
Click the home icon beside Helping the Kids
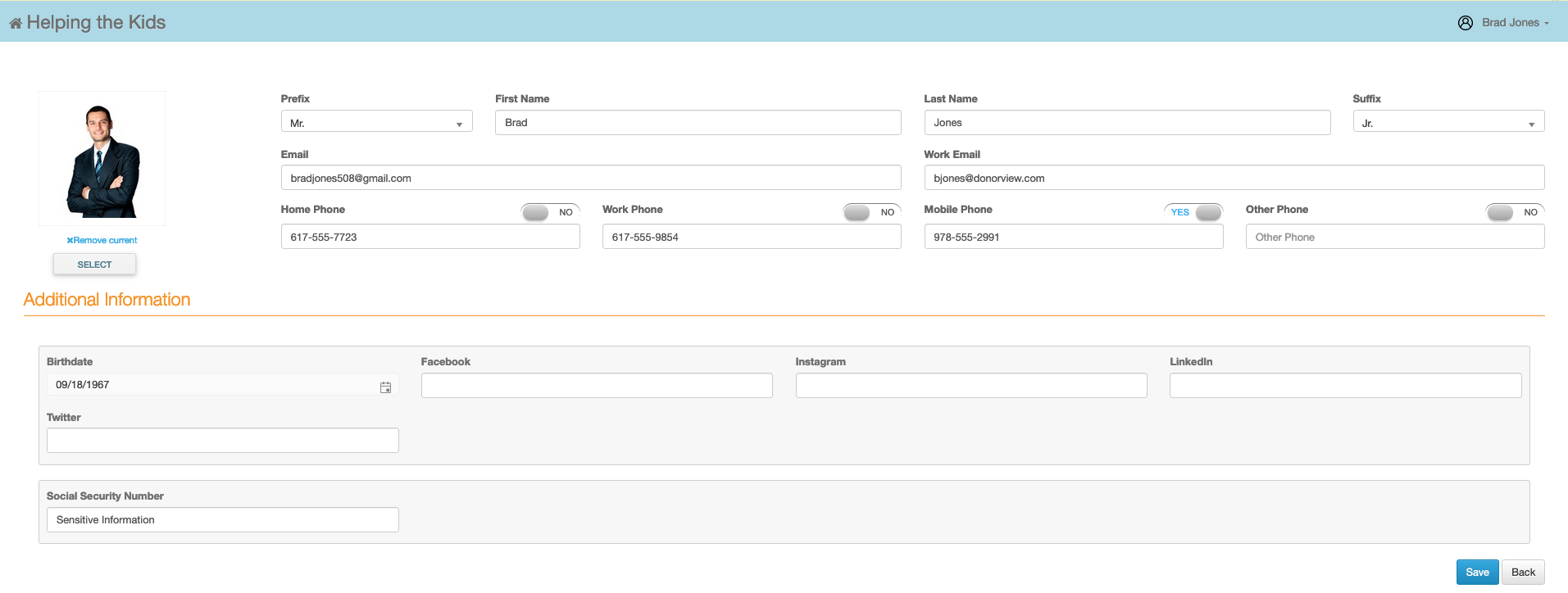point(16,24)
